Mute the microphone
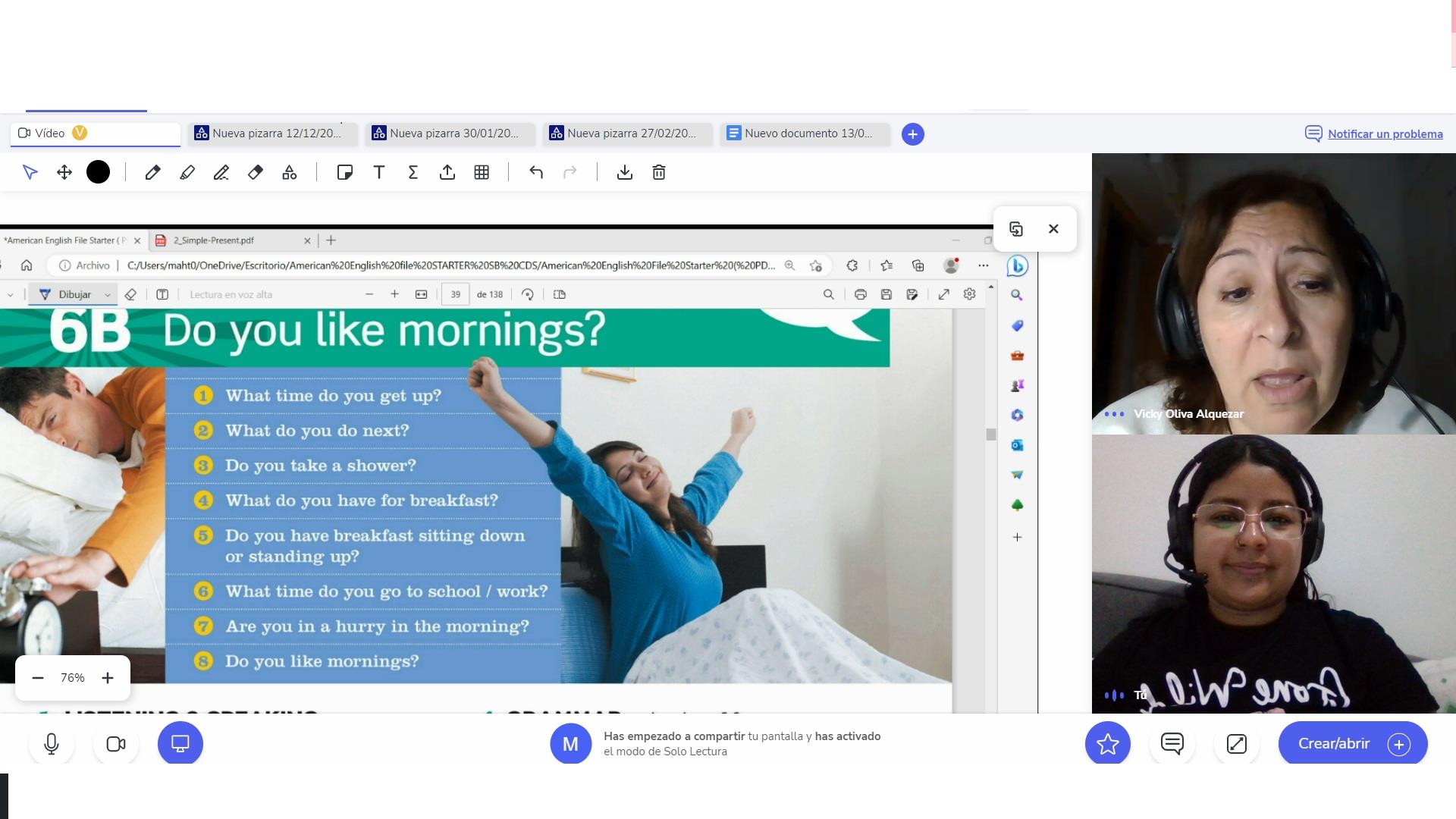Screen dimensions: 1456x819 coord(52,744)
